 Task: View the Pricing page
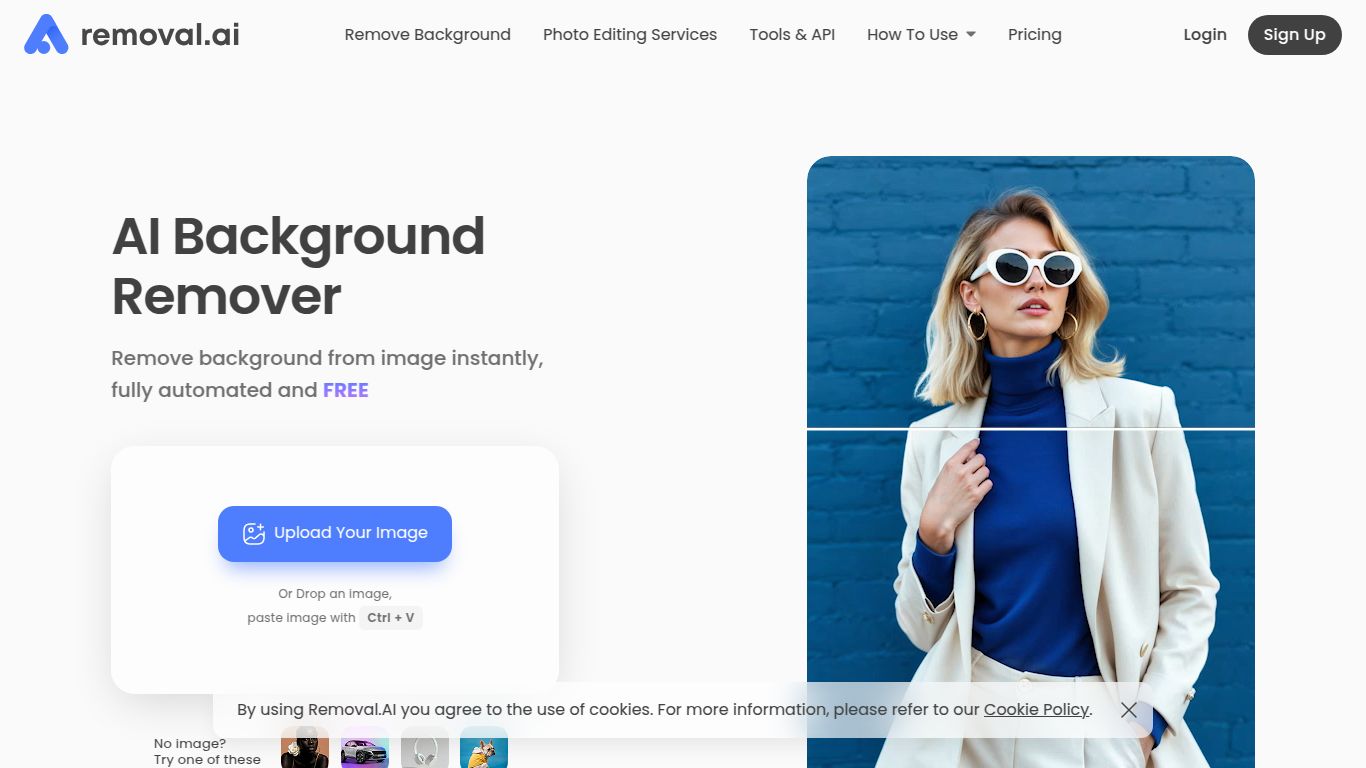(x=1035, y=34)
